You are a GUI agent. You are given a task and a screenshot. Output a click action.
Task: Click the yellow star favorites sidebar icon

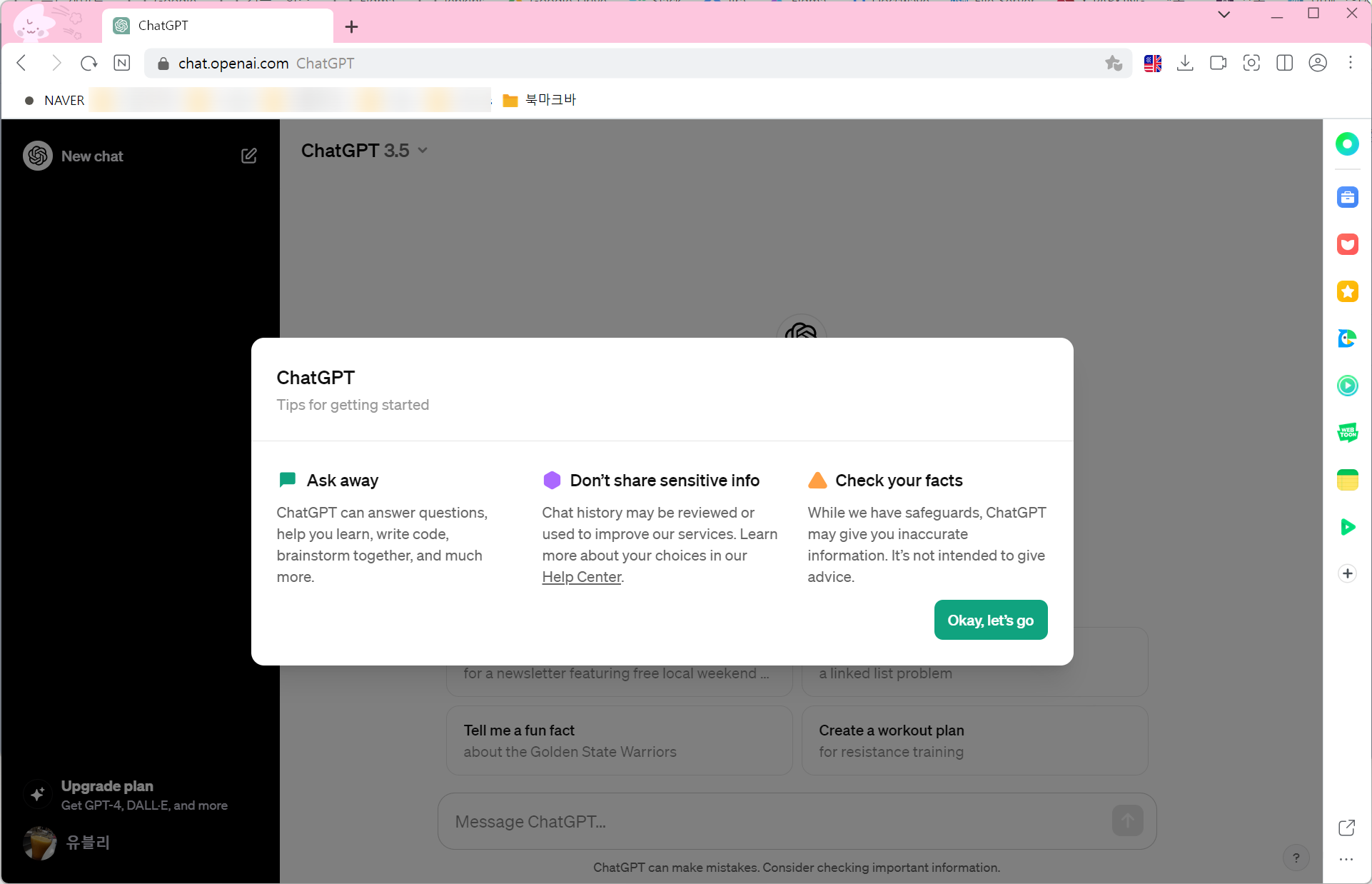click(1347, 291)
